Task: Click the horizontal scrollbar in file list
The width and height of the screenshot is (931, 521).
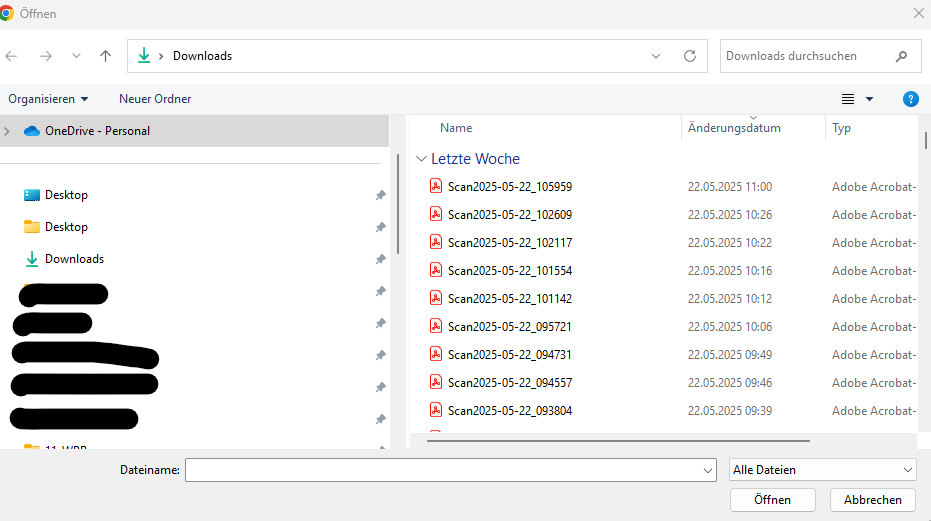Action: coord(617,440)
